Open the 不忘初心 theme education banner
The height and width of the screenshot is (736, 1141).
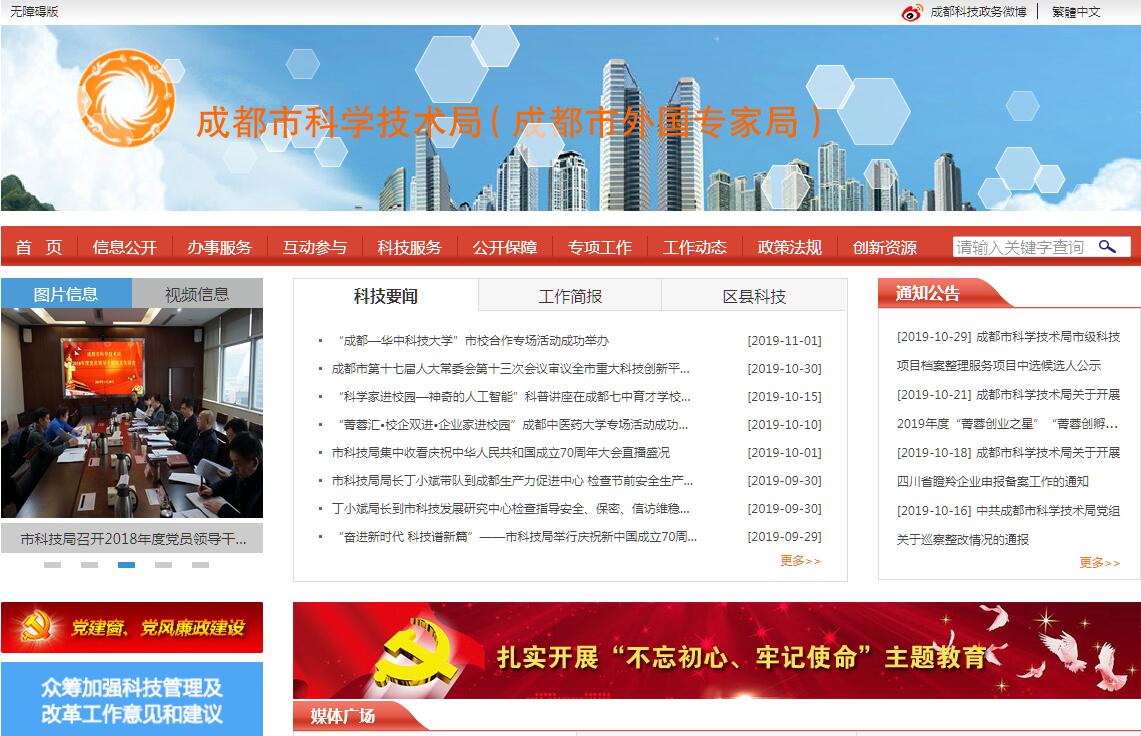tap(716, 651)
